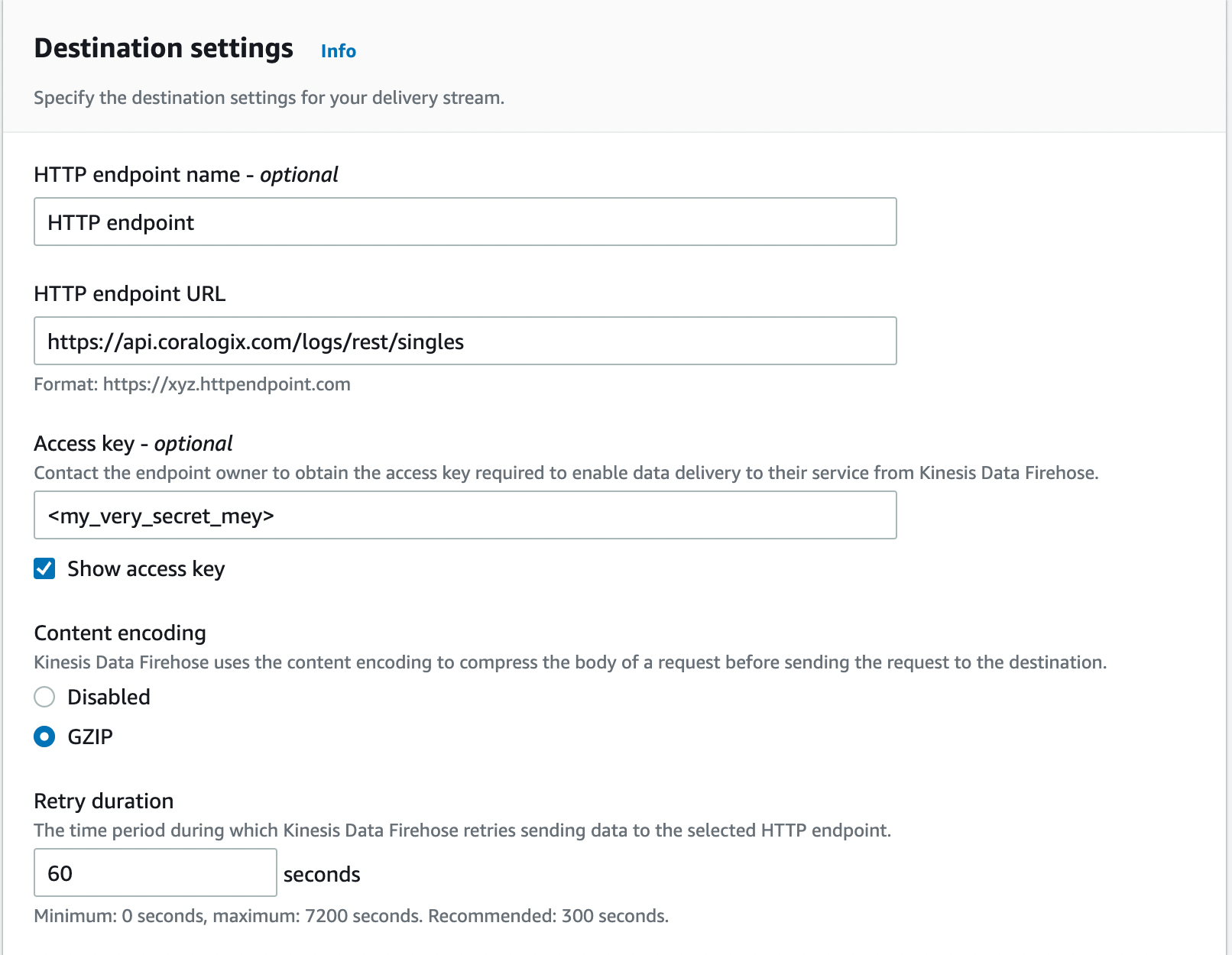This screenshot has height=955, width=1232.
Task: Click the 'Retry duration' field label
Action: pos(104,801)
